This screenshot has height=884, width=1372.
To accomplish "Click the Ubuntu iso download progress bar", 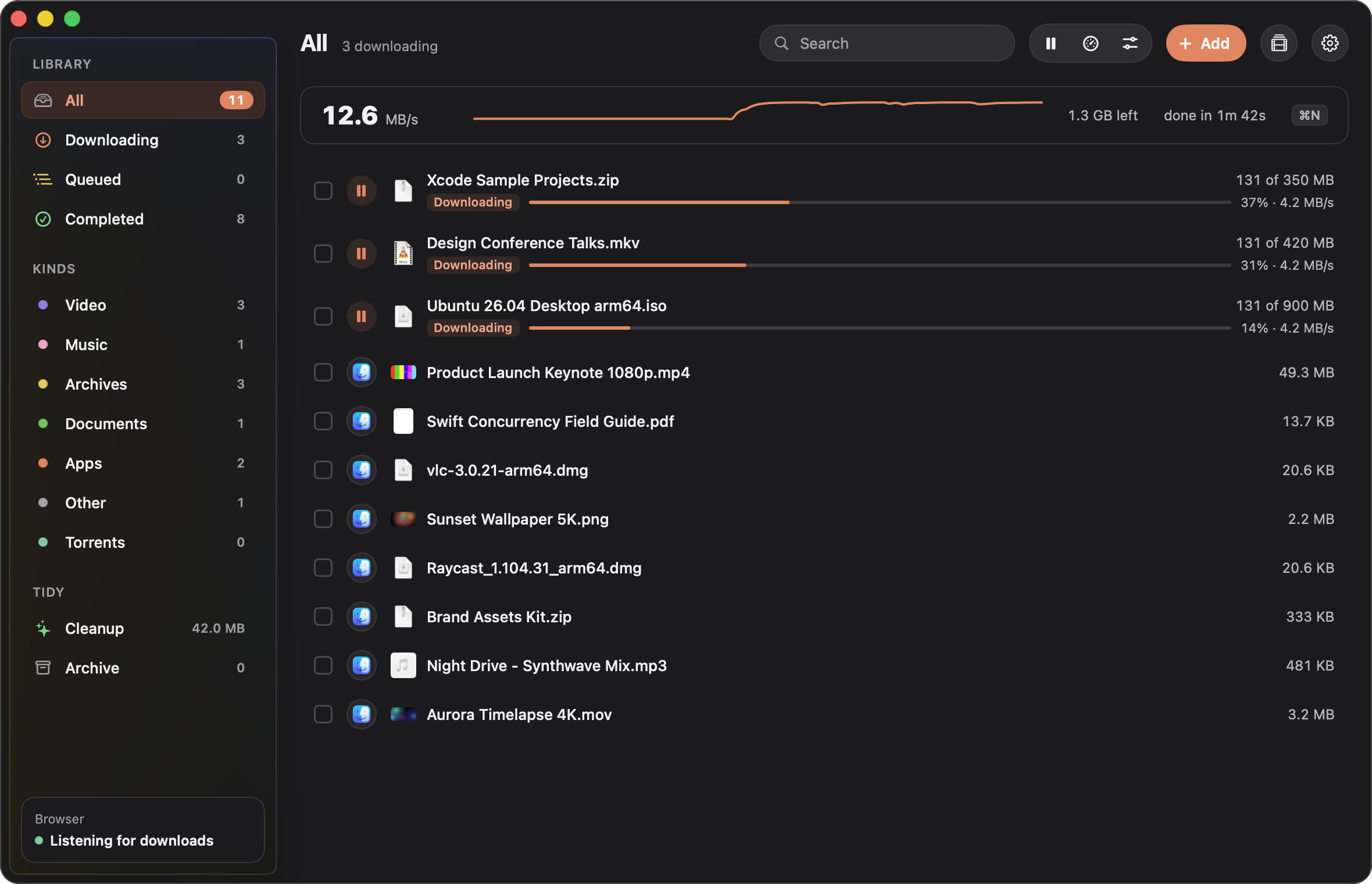I will pos(880,328).
